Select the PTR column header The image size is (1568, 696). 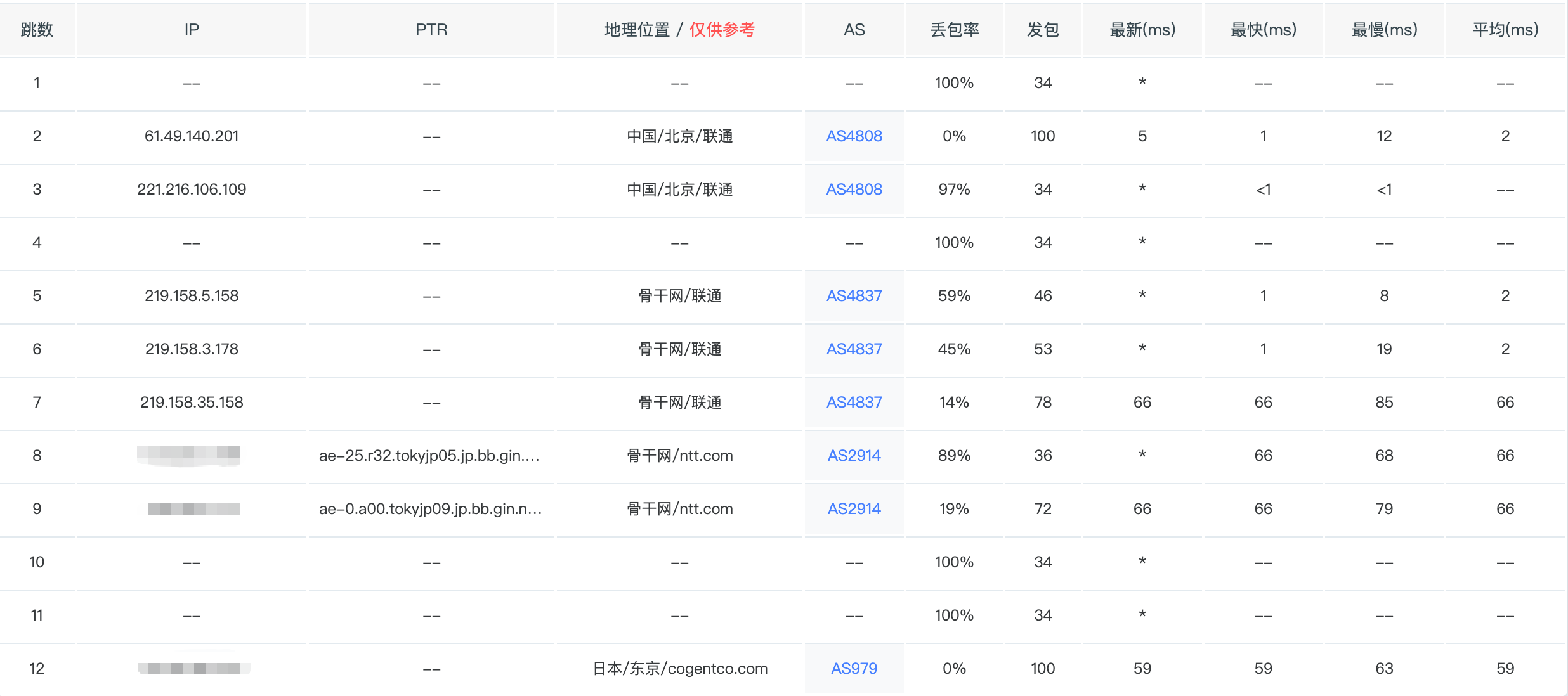pos(431,30)
